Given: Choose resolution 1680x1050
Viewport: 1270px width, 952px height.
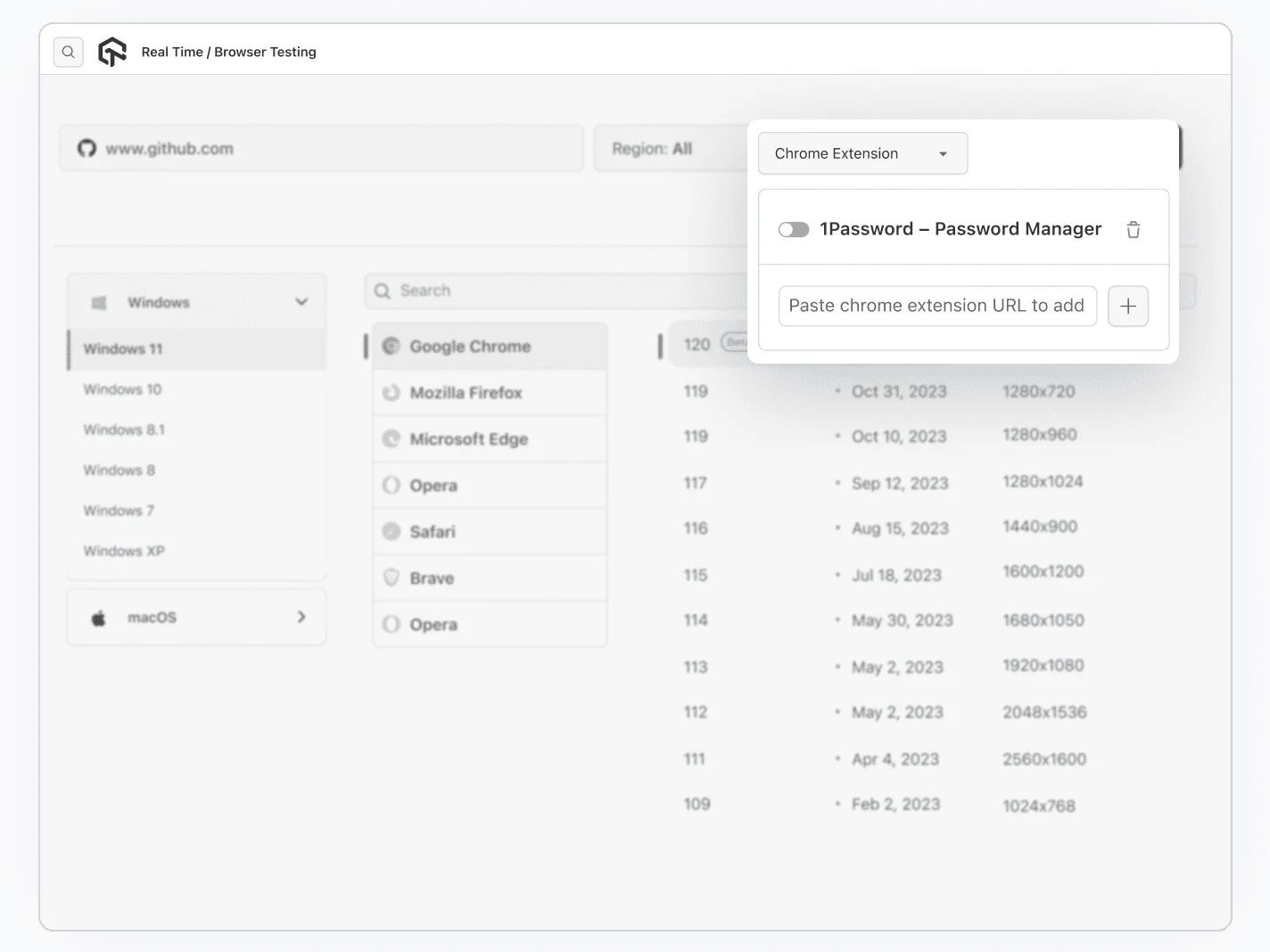Looking at the screenshot, I should coord(1043,620).
